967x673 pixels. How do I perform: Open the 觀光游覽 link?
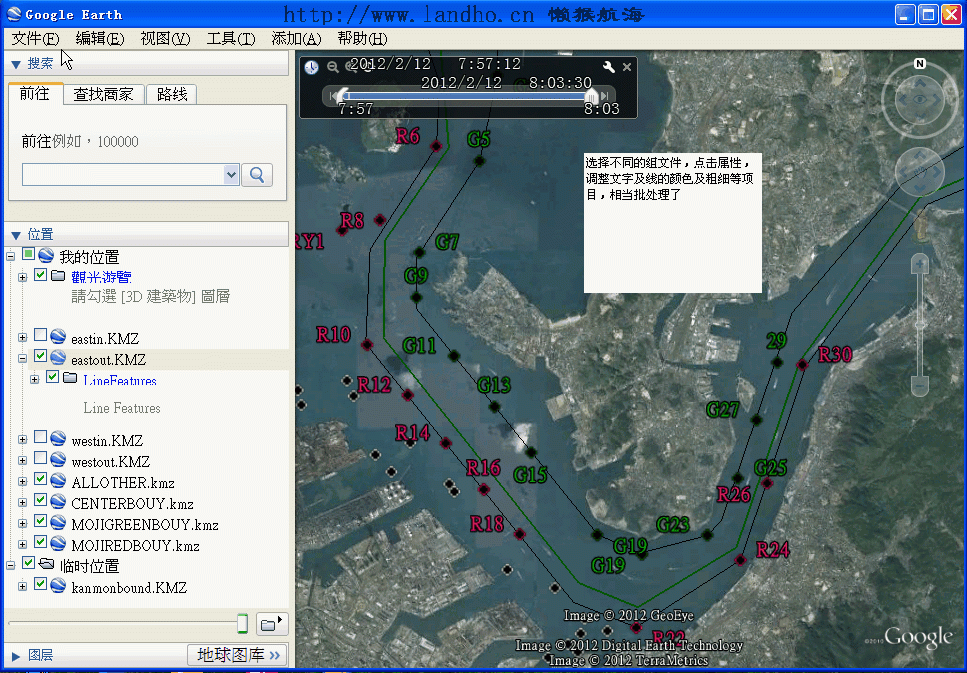pyautogui.click(x=101, y=277)
